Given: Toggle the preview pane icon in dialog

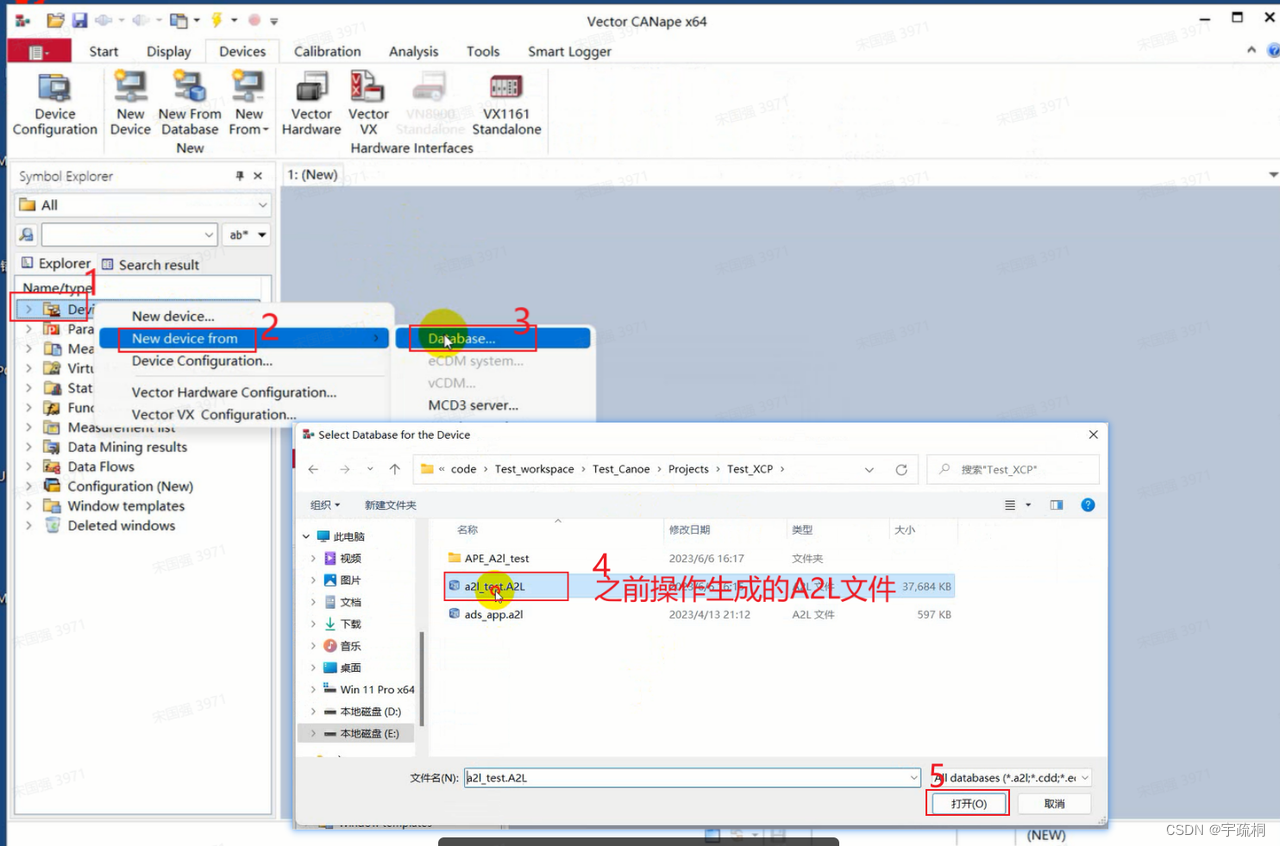Looking at the screenshot, I should click(1056, 505).
